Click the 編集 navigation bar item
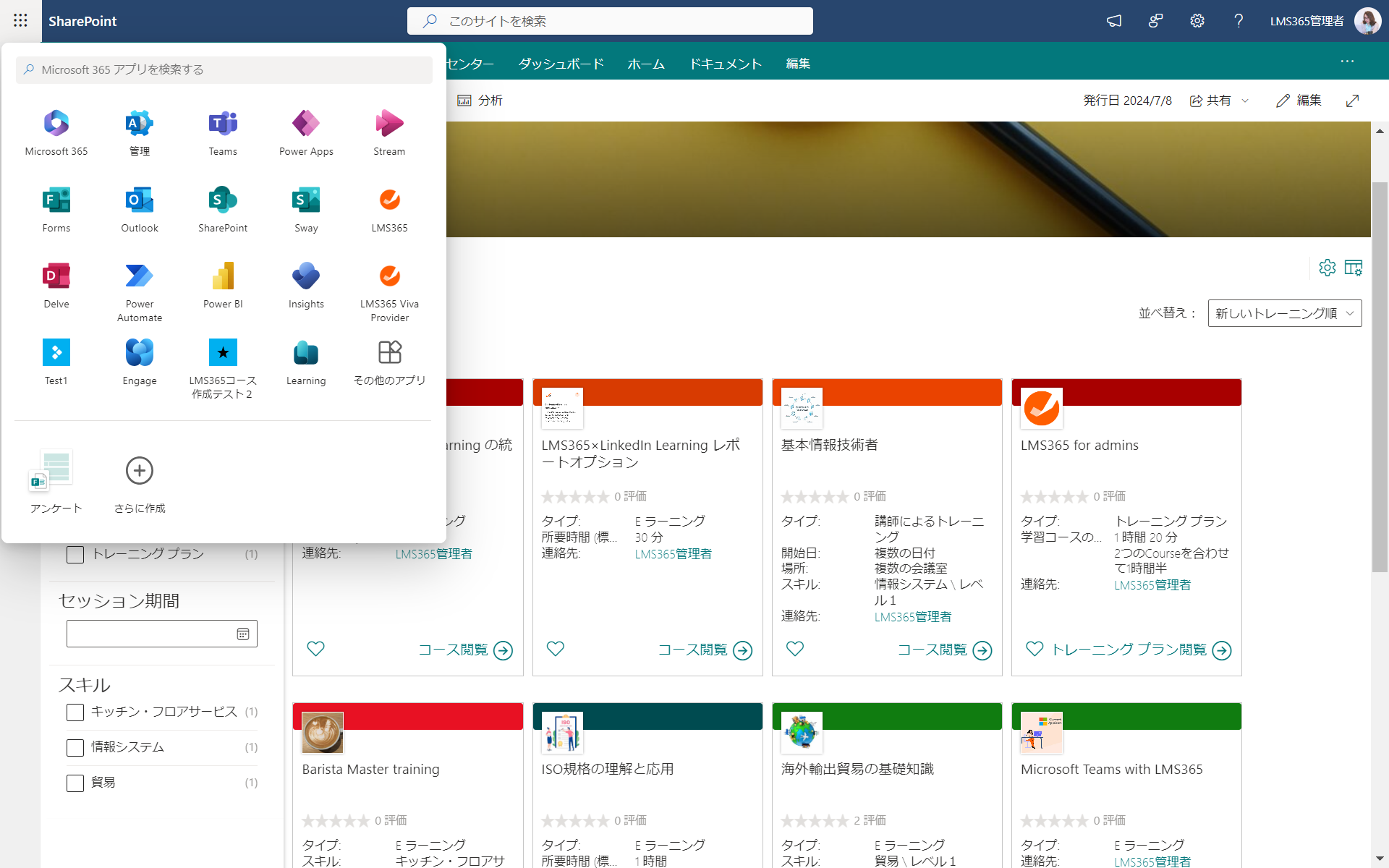The image size is (1389, 868). (x=798, y=64)
